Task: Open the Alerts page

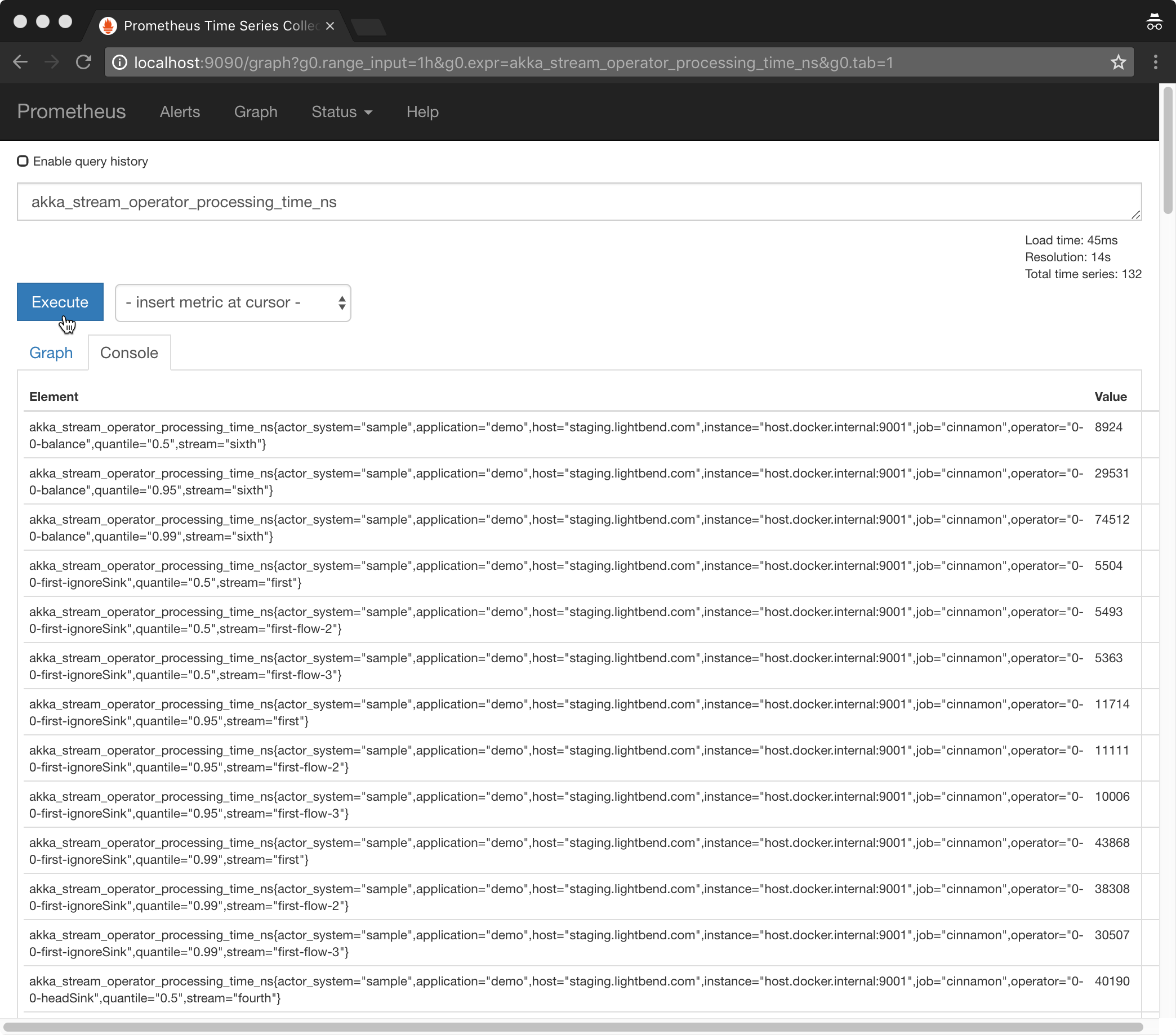Action: click(x=180, y=111)
